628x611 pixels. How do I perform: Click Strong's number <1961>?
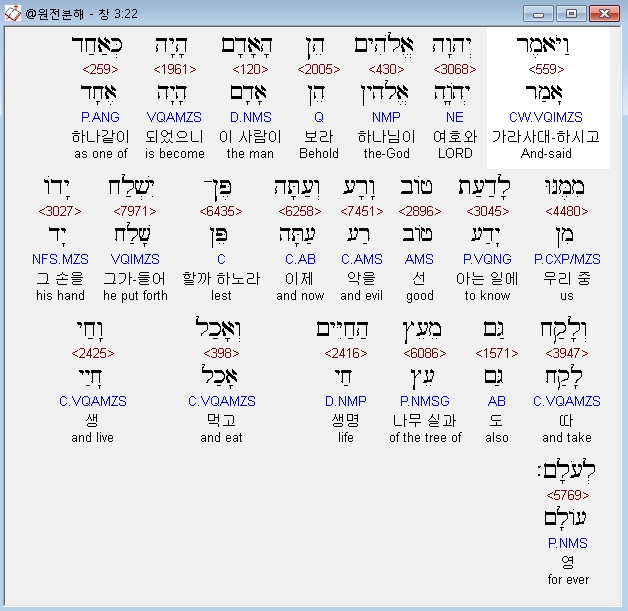175,69
